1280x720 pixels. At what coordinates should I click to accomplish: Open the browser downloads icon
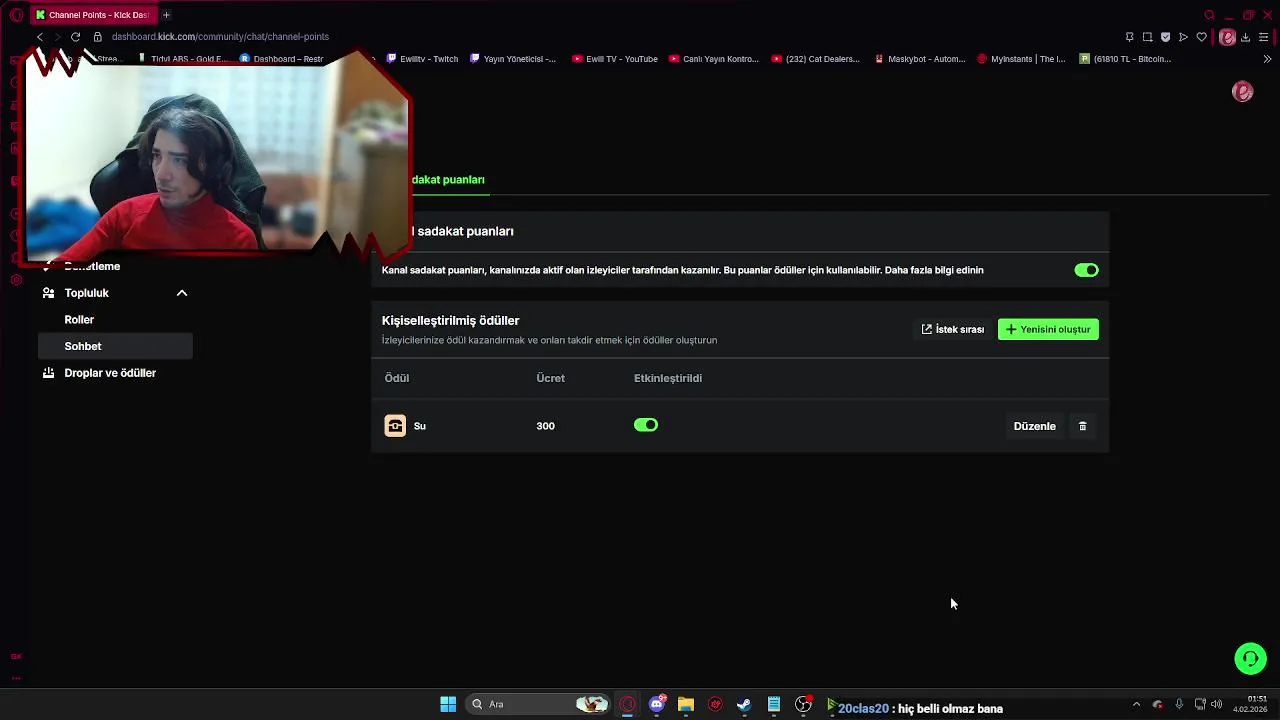pos(1245,37)
